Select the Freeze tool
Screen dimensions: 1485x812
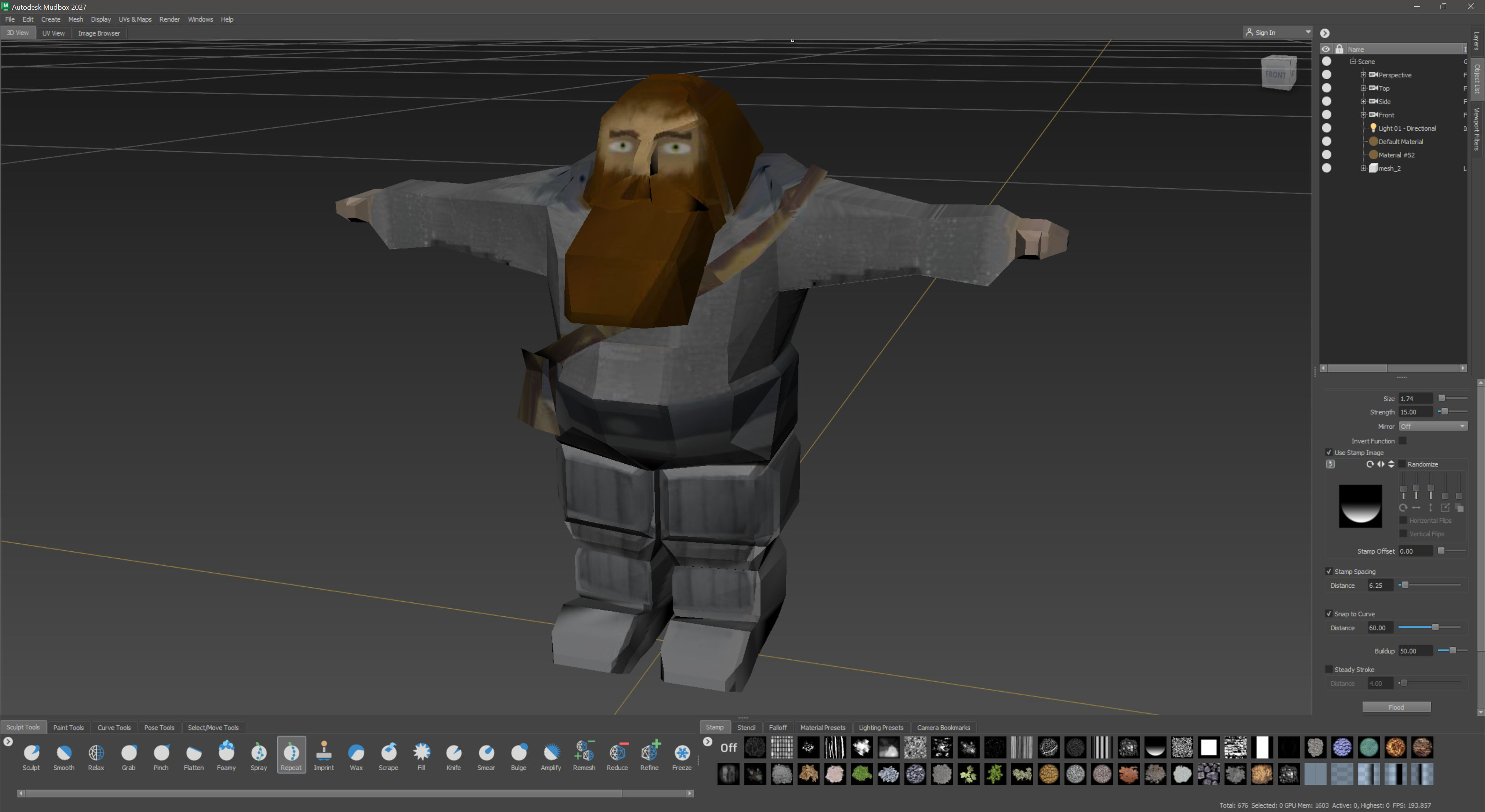[x=682, y=756]
